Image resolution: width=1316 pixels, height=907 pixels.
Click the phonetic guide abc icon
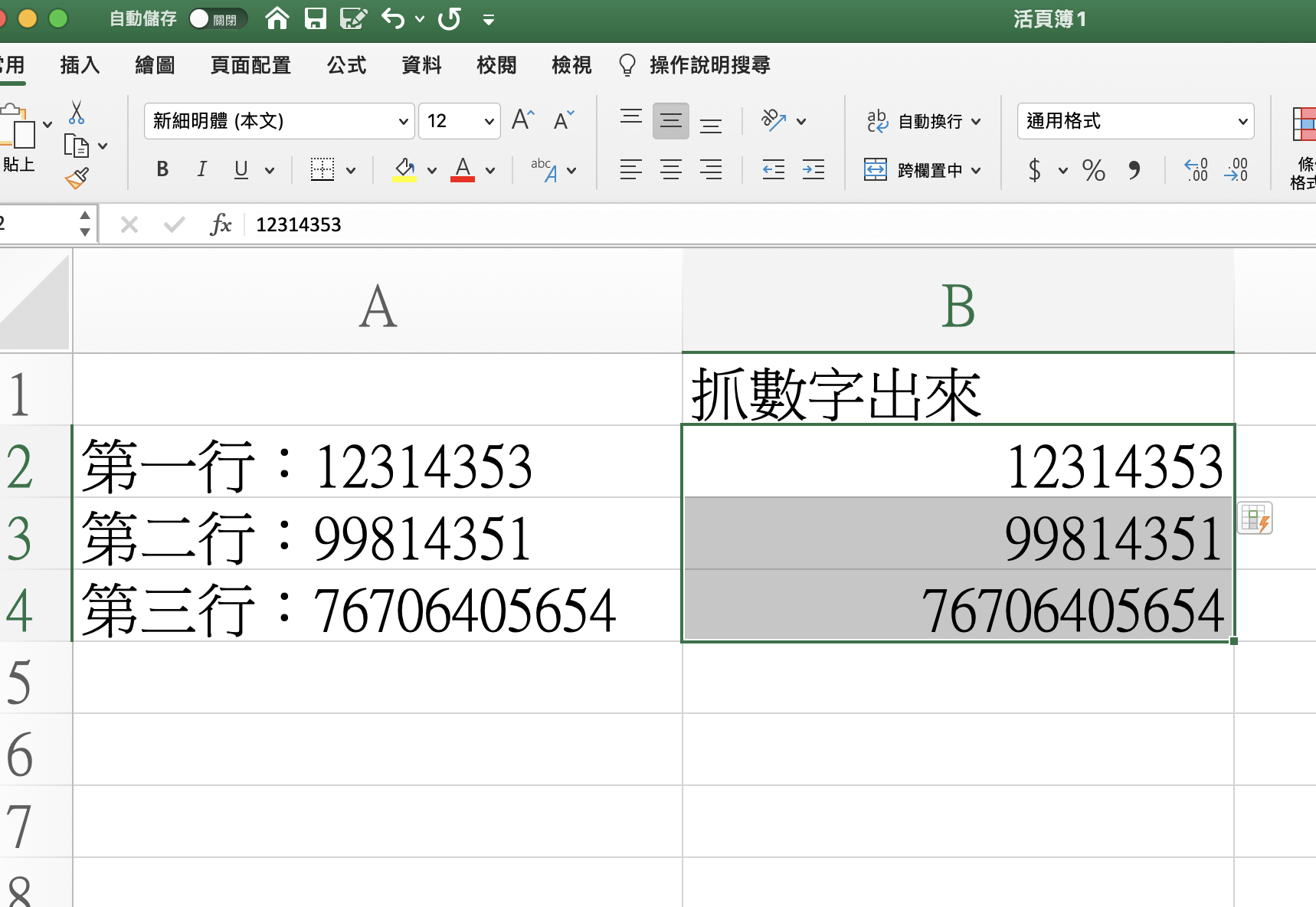click(544, 169)
